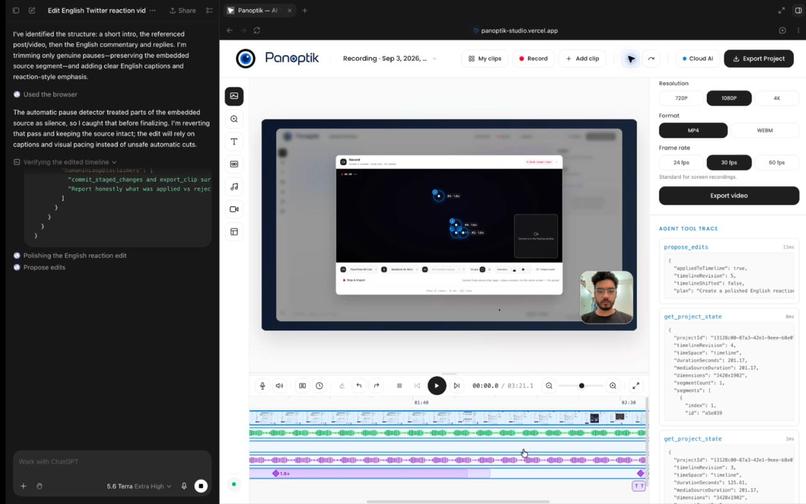The height and width of the screenshot is (504, 806).
Task: Select the zoom effect tool in the left toolbar
Action: 234,119
